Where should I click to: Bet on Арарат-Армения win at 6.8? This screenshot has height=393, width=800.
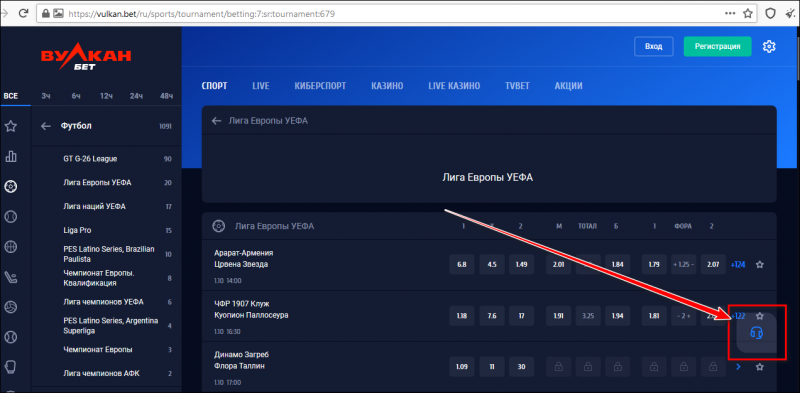462,265
